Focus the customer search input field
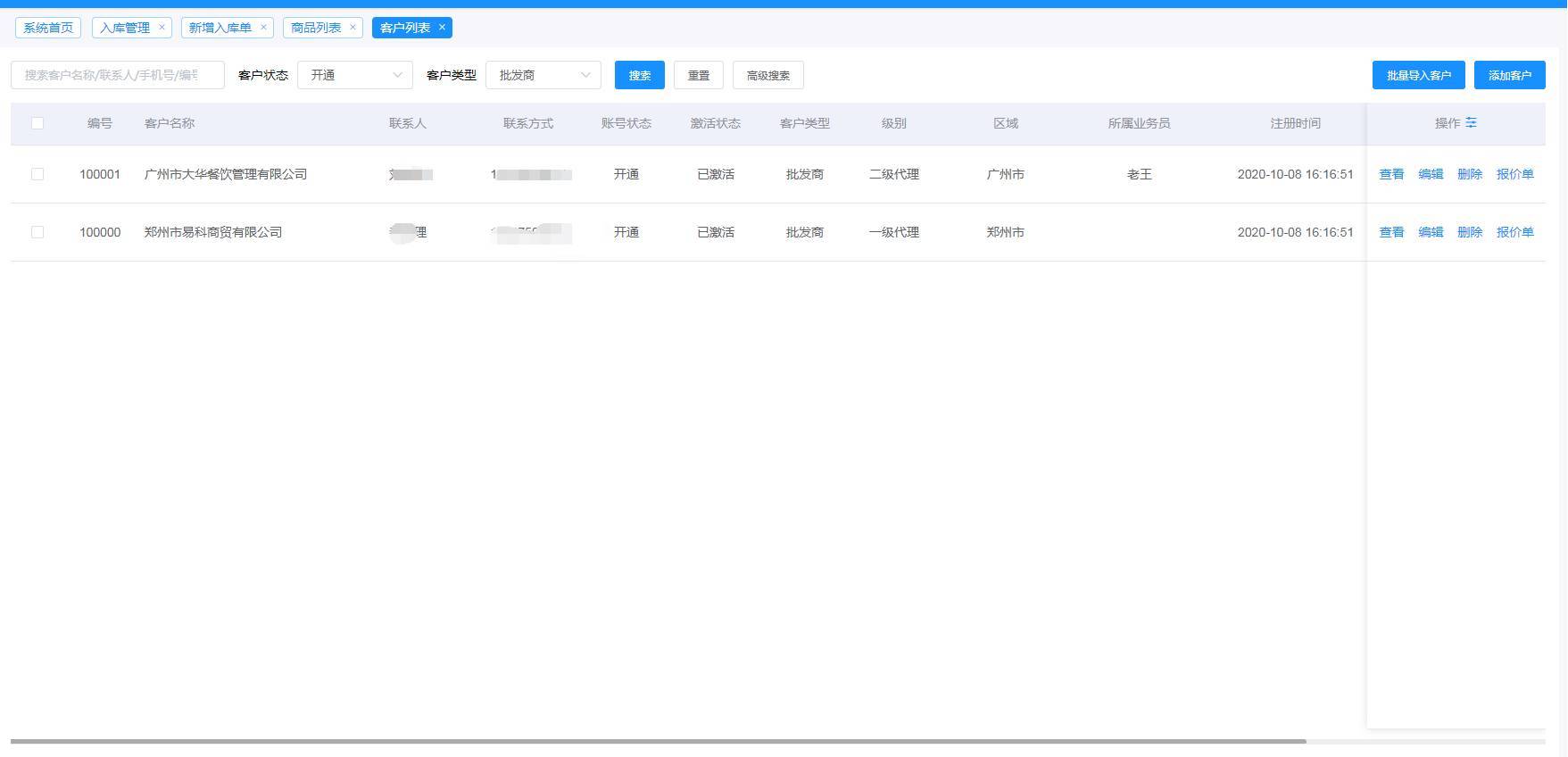1568x757 pixels. 117,76
